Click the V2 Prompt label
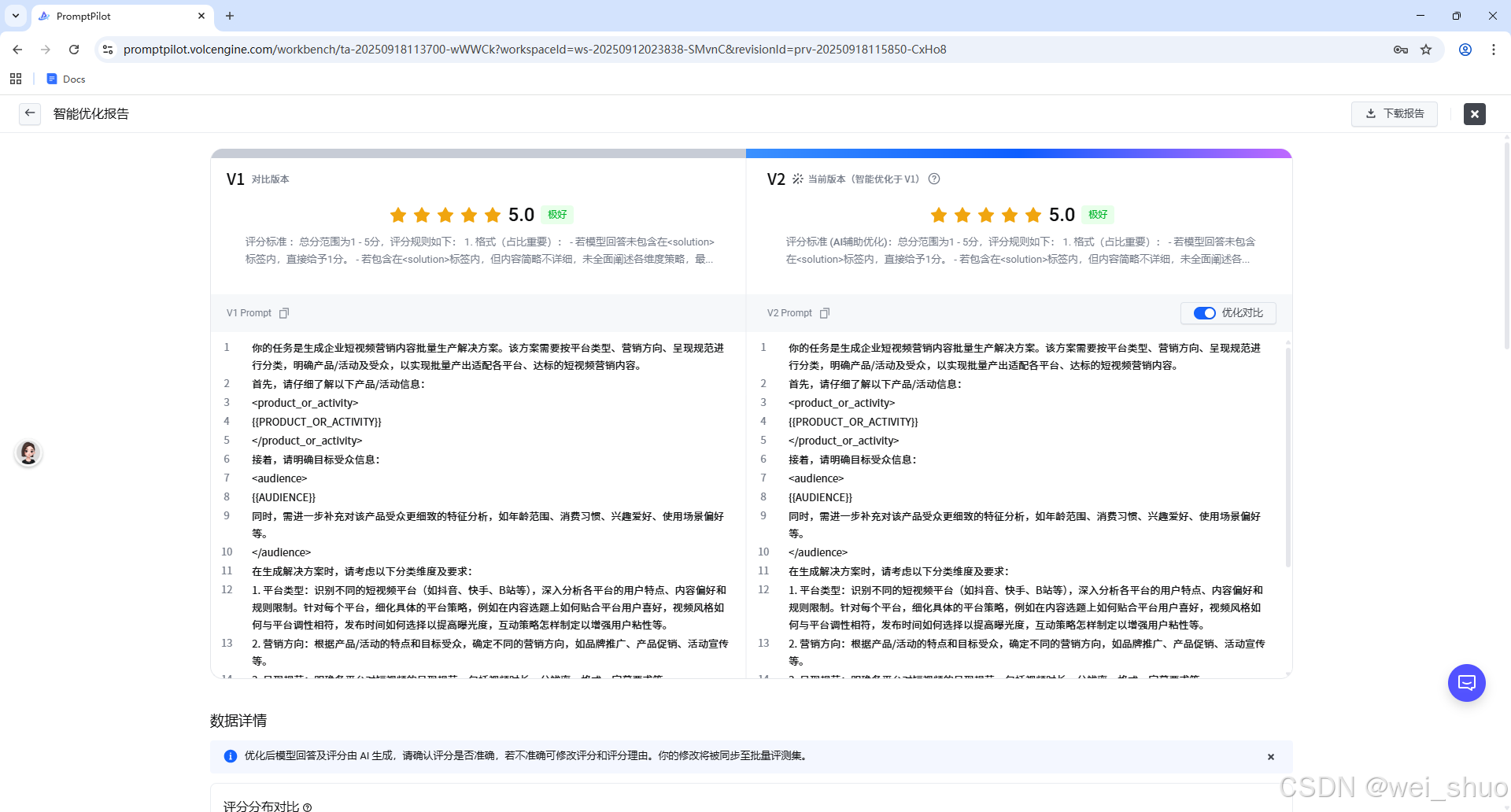Screen dimensions: 1511x812 (789, 313)
